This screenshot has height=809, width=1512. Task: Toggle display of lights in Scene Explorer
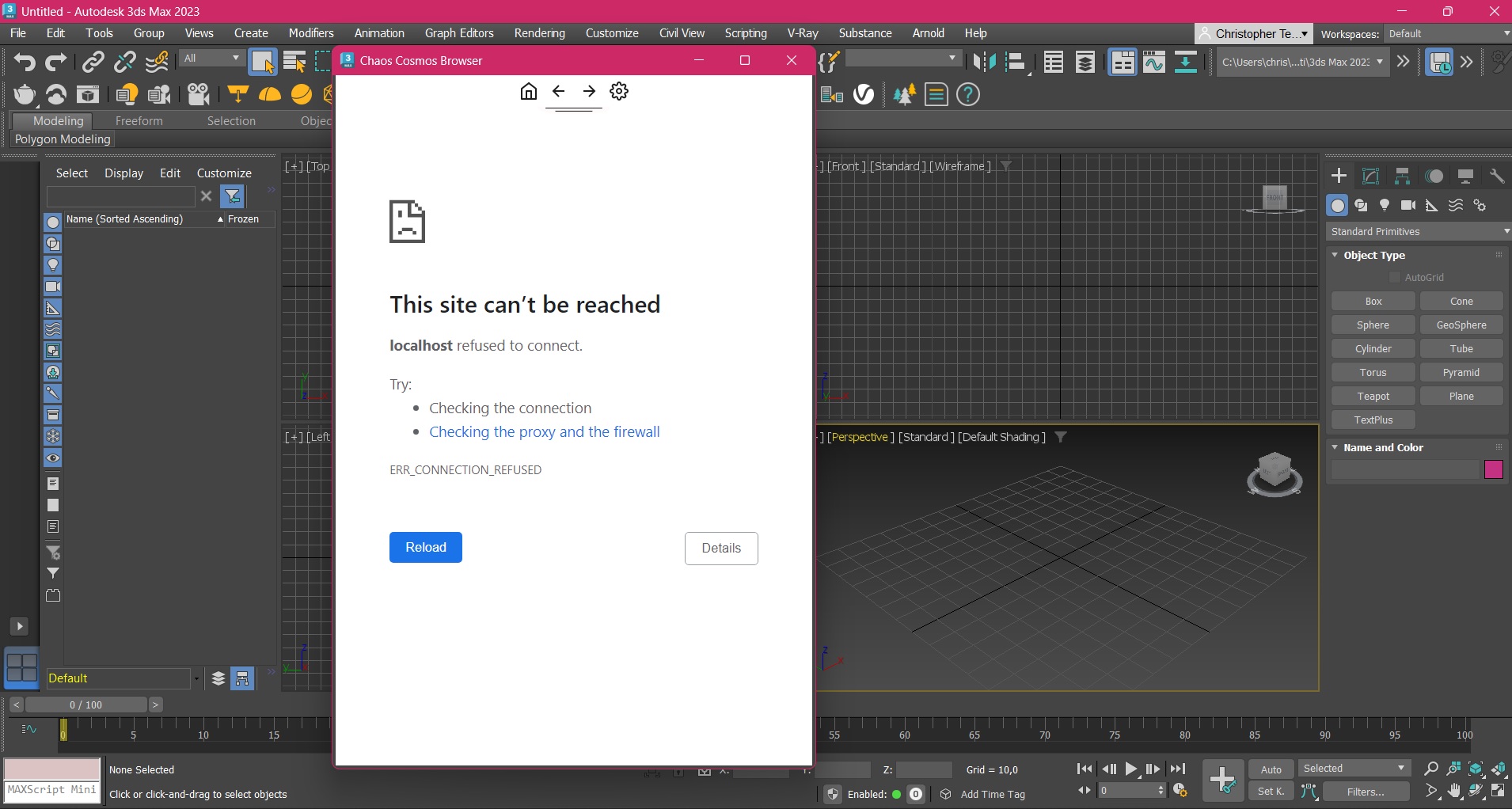(x=53, y=265)
